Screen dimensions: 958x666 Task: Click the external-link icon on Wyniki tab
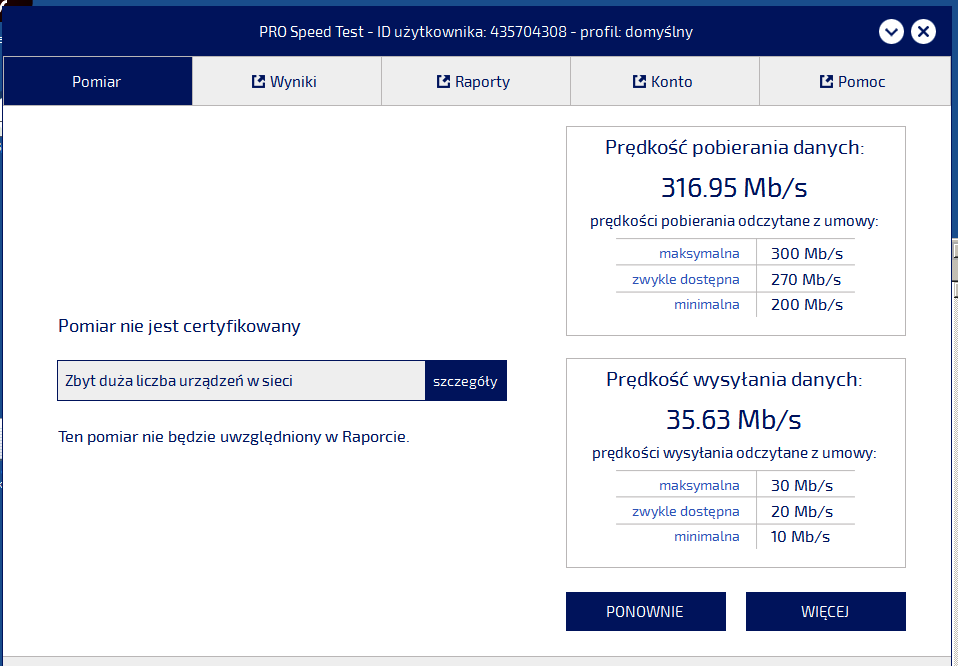point(258,82)
